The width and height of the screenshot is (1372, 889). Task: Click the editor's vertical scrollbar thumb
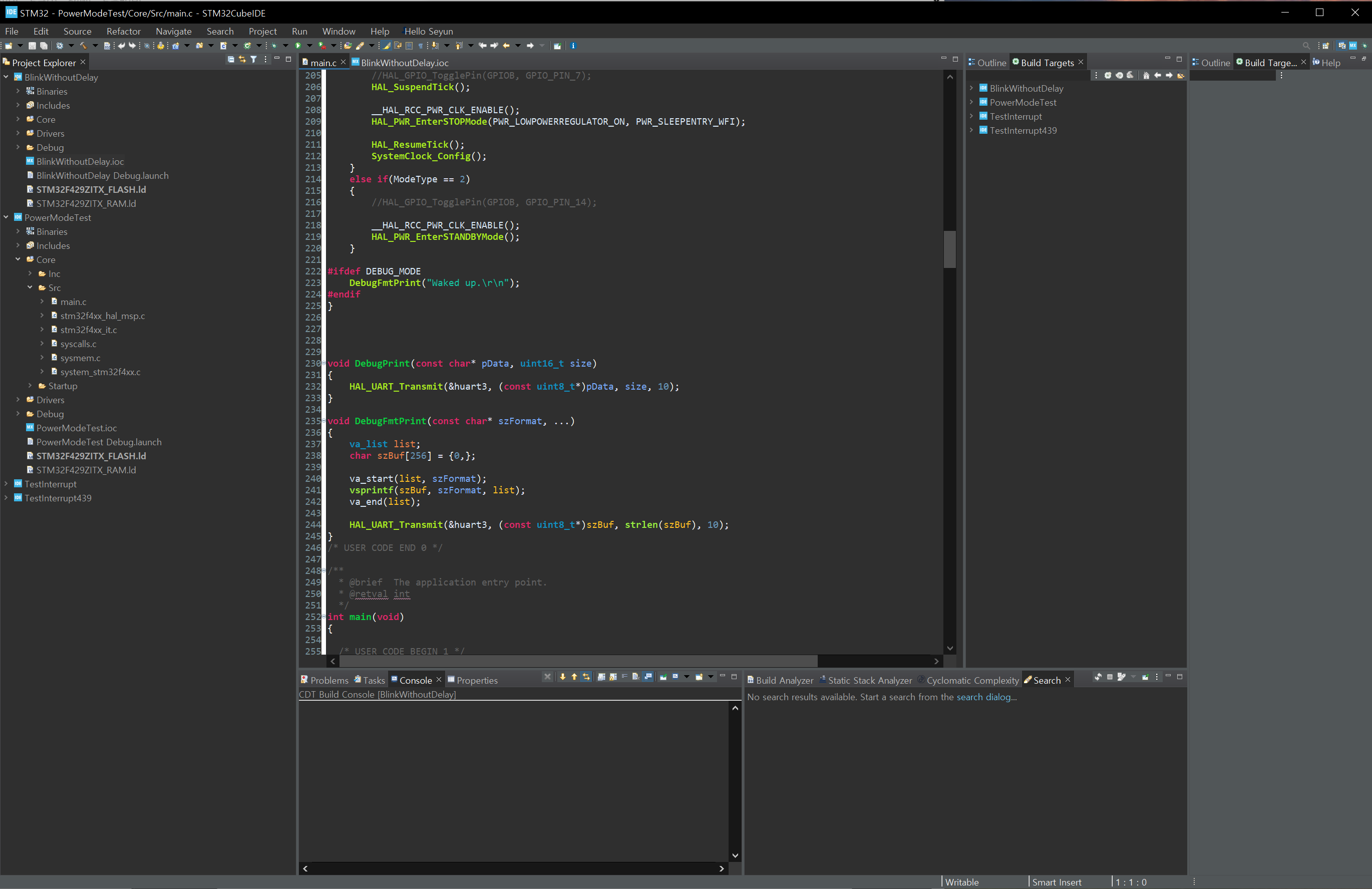click(949, 249)
